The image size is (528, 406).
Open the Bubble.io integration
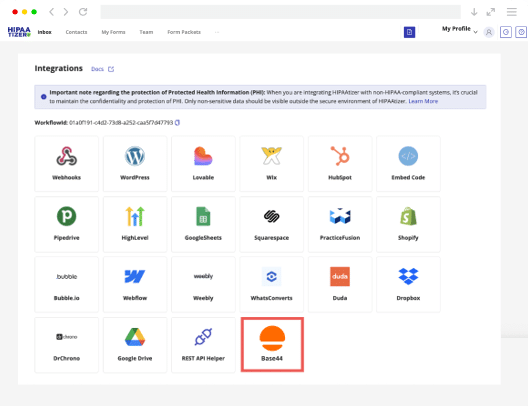tap(67, 284)
